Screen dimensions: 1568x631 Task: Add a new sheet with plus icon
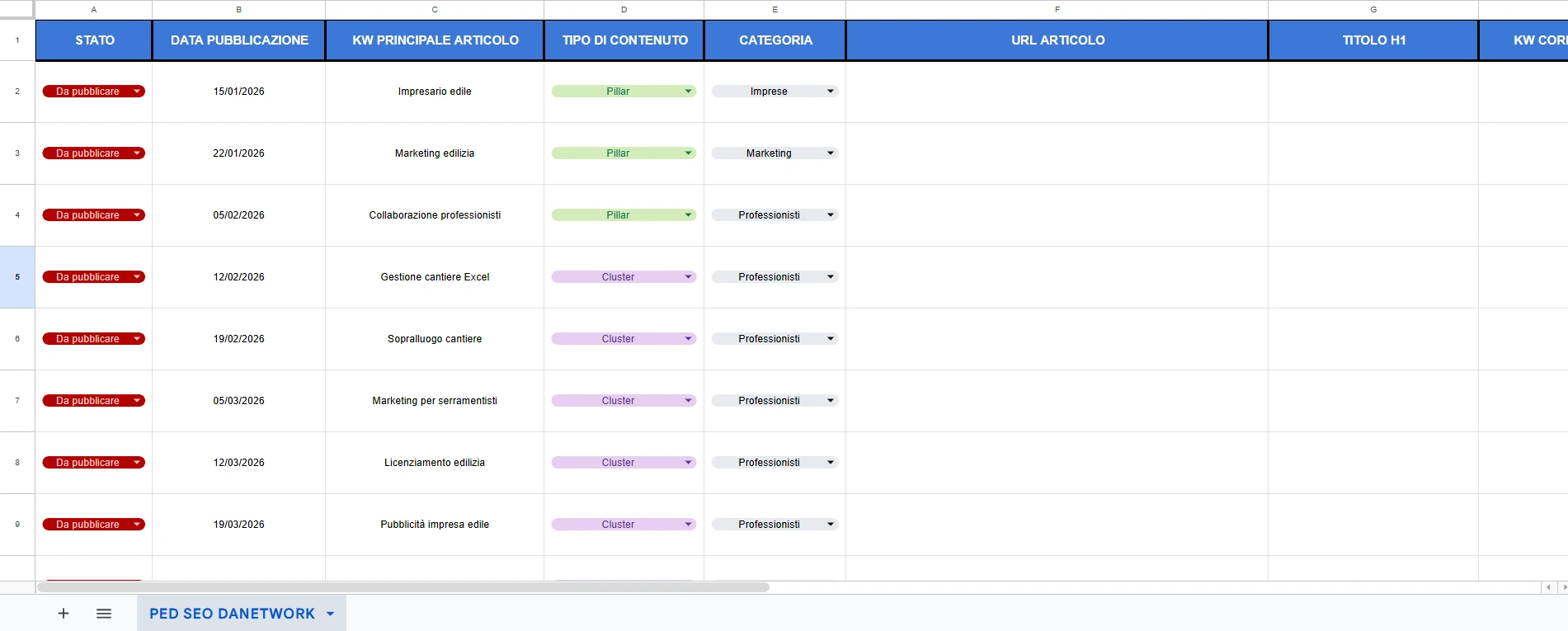64,614
